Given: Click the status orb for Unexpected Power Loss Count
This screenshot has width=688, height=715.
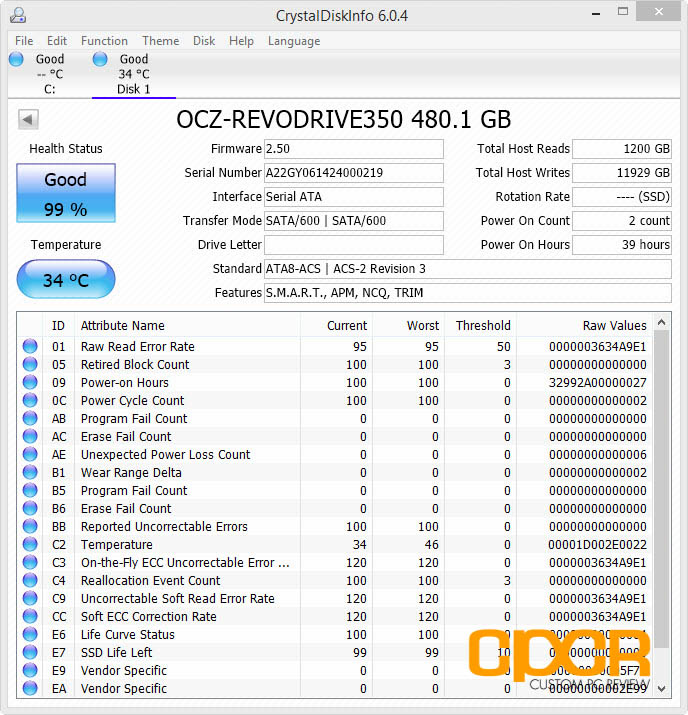Looking at the screenshot, I should tap(30, 454).
